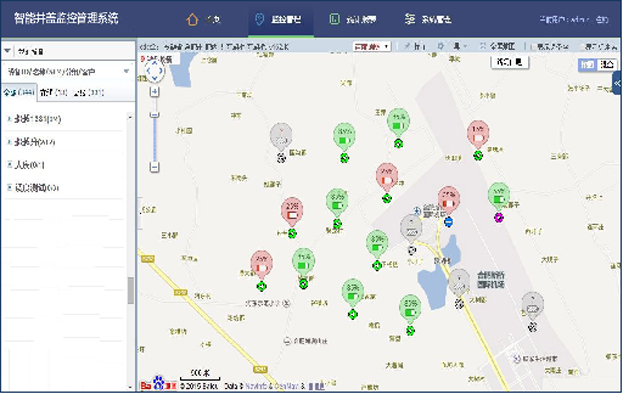Toggle the first checkbox in the map toolbar
Screen dimensions: 623x394
coord(533,46)
